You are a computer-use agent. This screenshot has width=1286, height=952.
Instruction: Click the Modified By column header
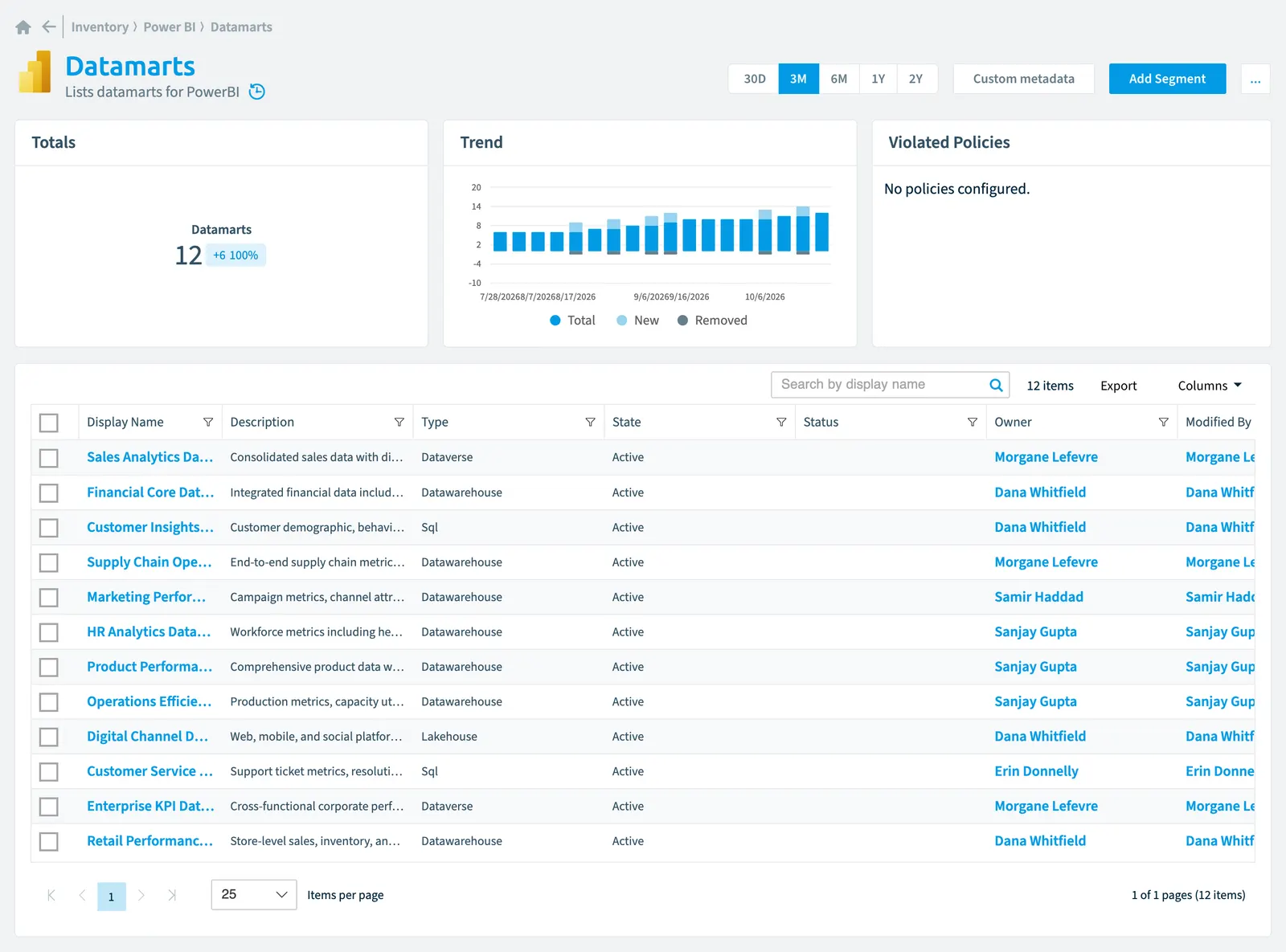pos(1218,423)
